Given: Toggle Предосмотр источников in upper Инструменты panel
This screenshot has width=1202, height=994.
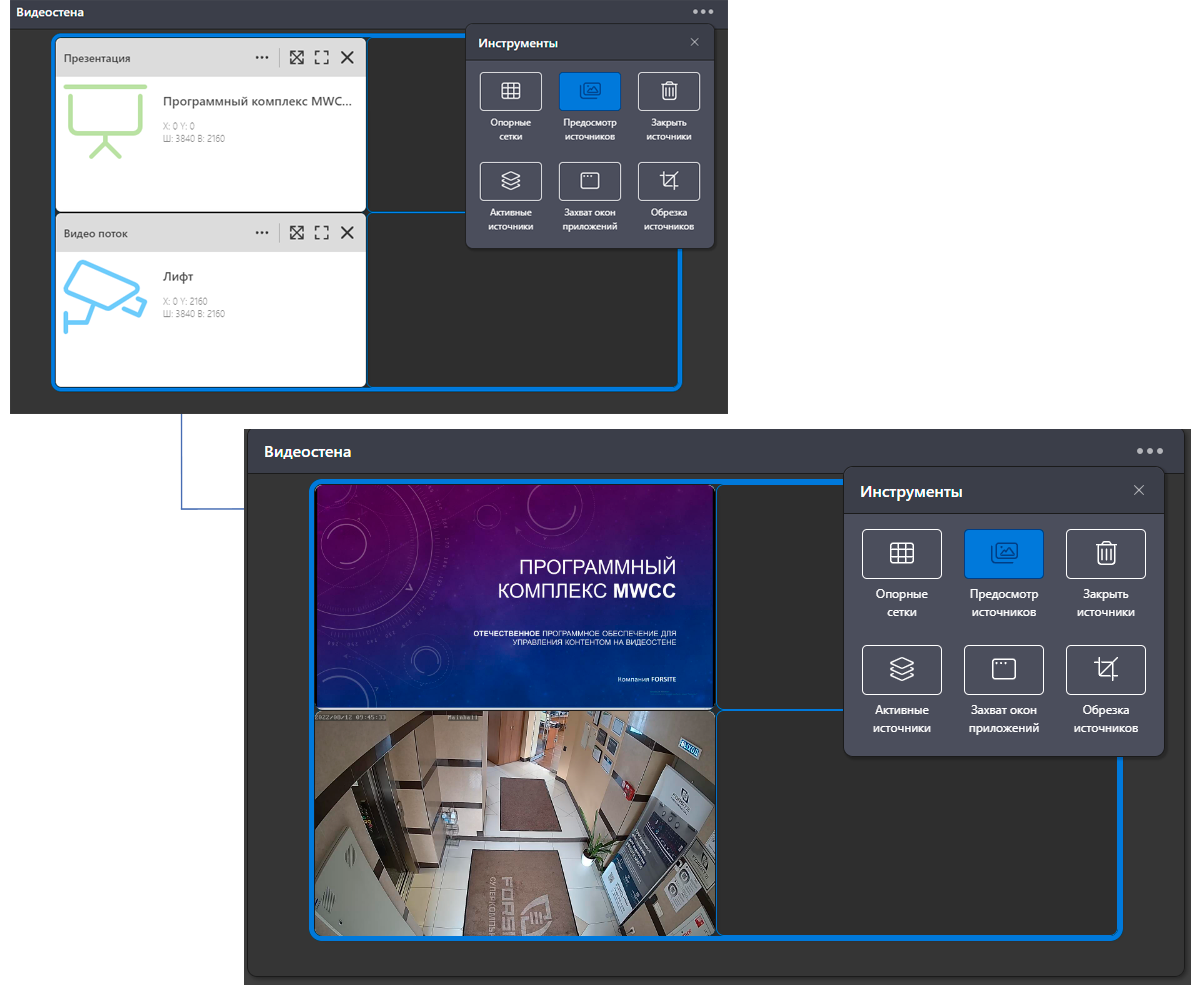Looking at the screenshot, I should click(589, 91).
